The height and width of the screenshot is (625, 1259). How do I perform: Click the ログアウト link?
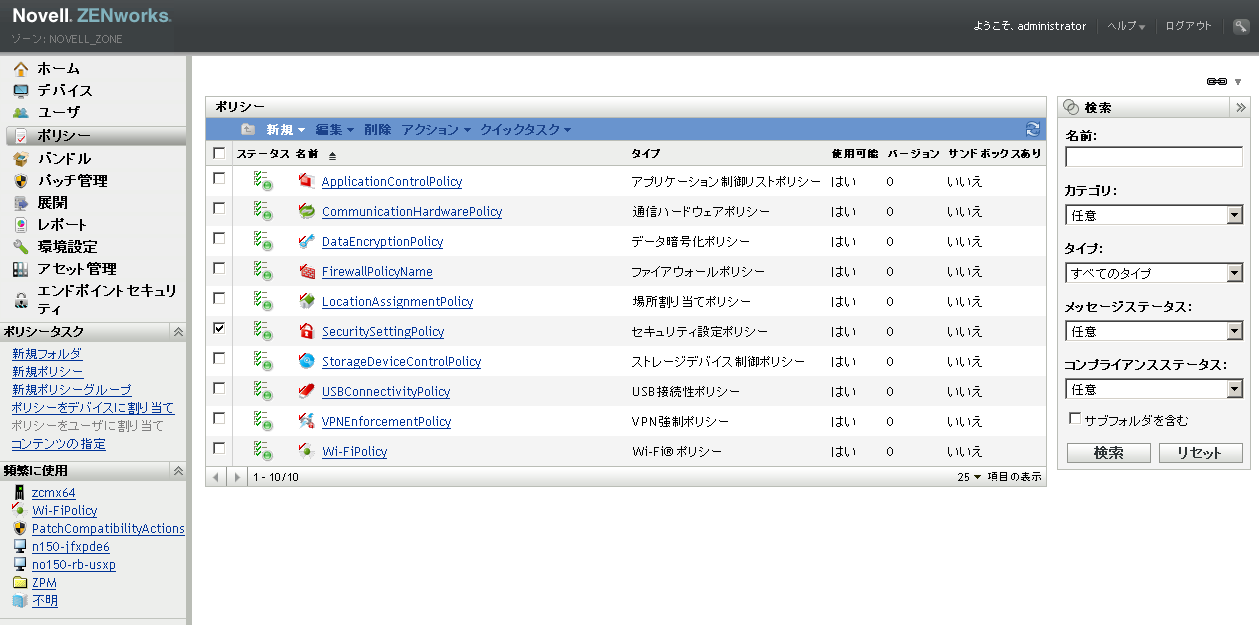(x=1188, y=26)
